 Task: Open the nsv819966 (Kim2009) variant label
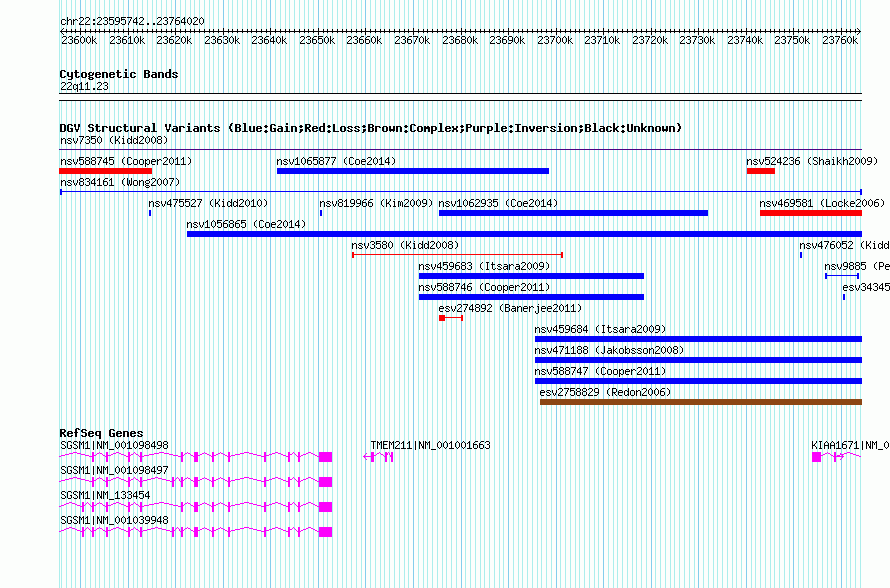click(x=376, y=203)
